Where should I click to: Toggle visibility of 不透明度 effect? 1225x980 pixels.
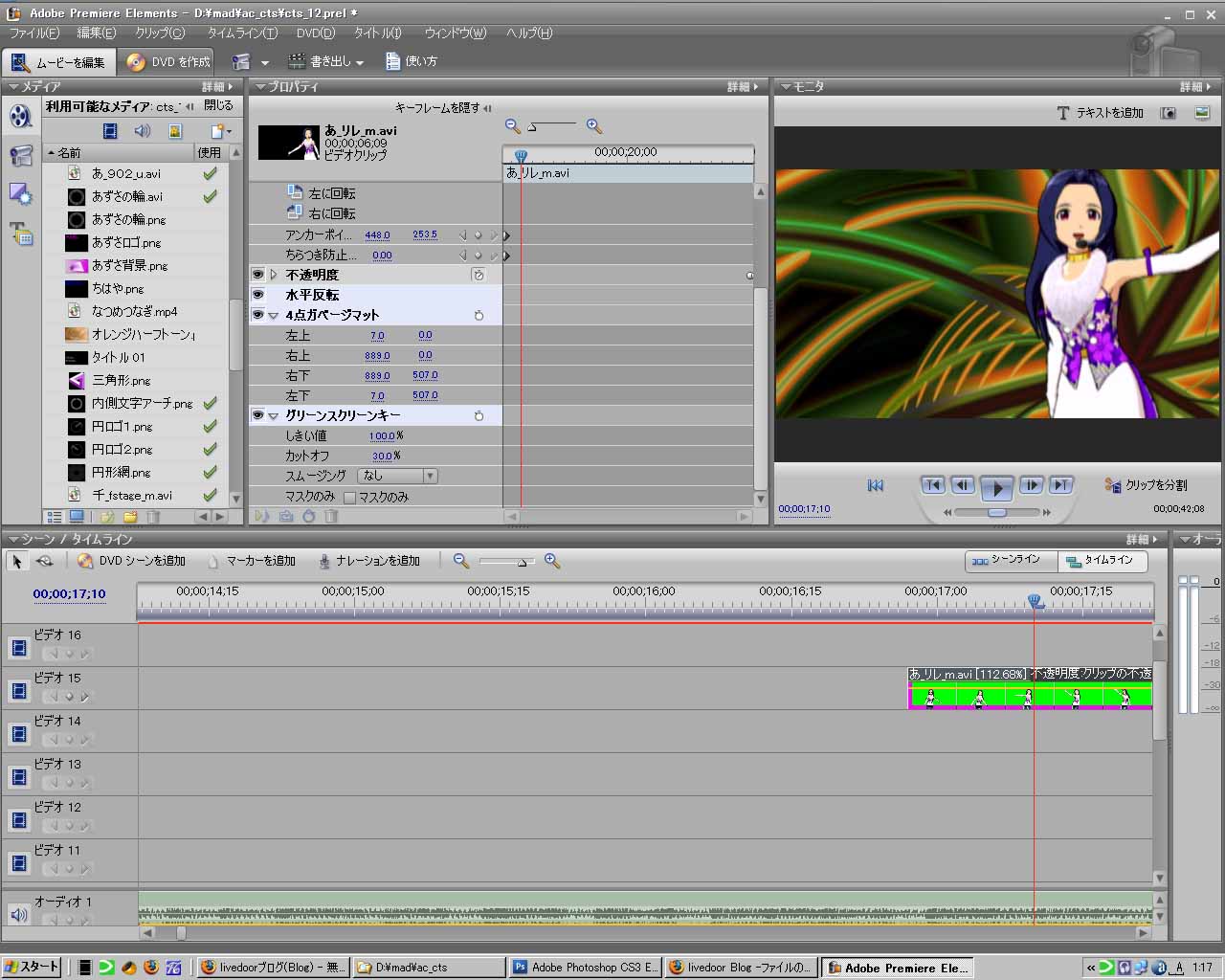pos(258,275)
